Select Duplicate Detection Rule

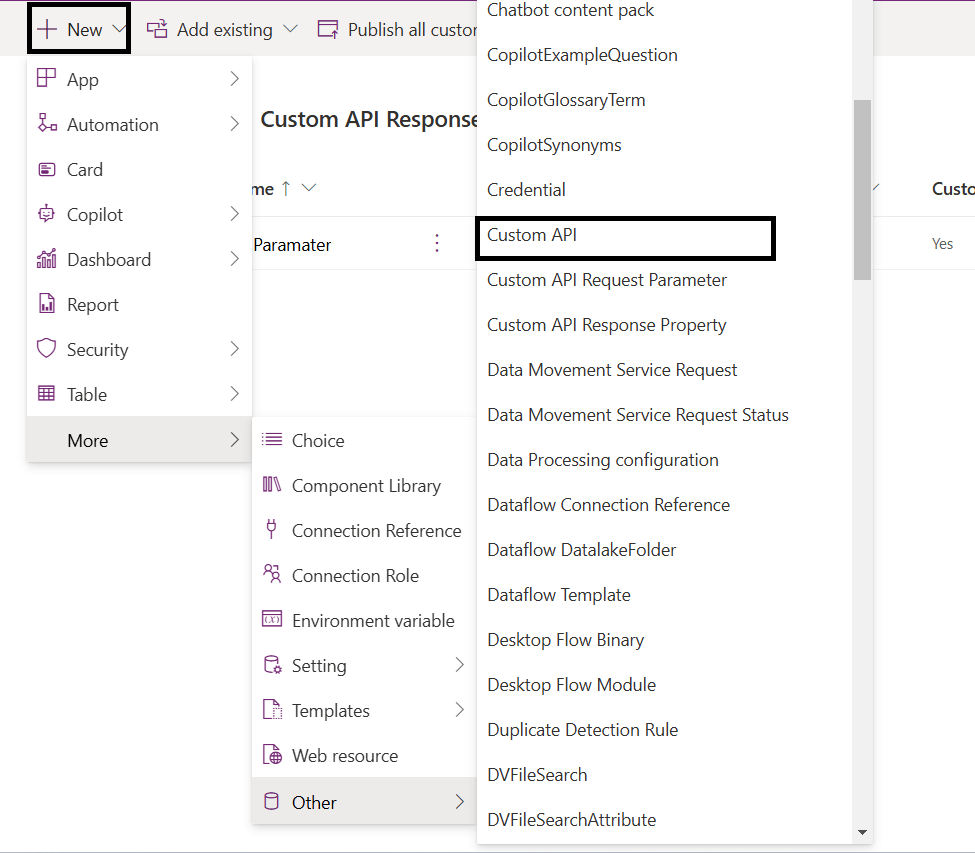(583, 730)
